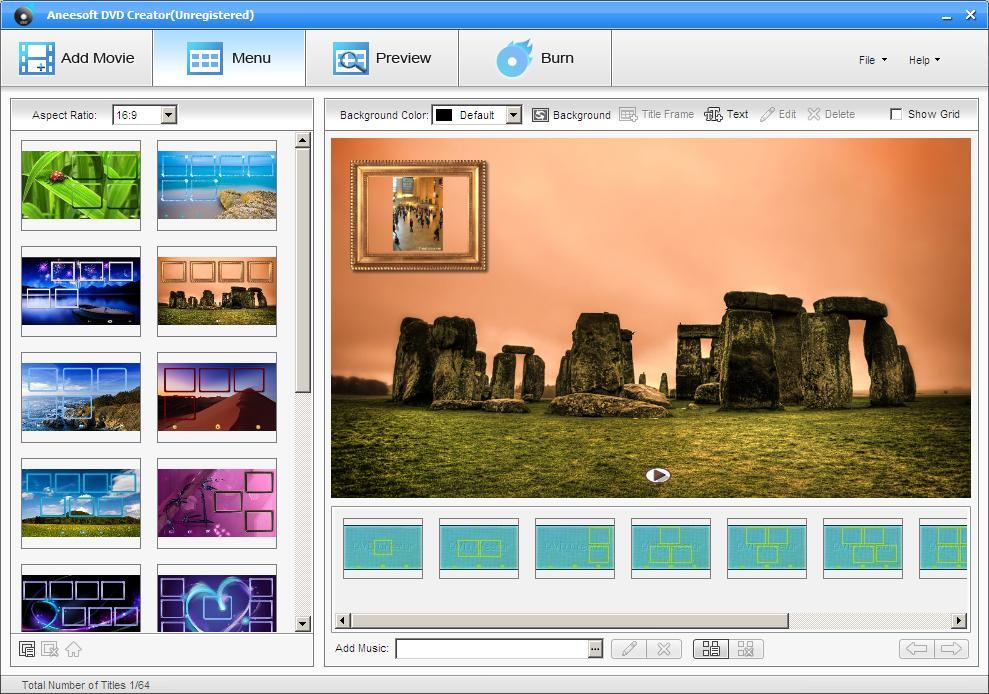Switch to the Menu tab

point(229,58)
